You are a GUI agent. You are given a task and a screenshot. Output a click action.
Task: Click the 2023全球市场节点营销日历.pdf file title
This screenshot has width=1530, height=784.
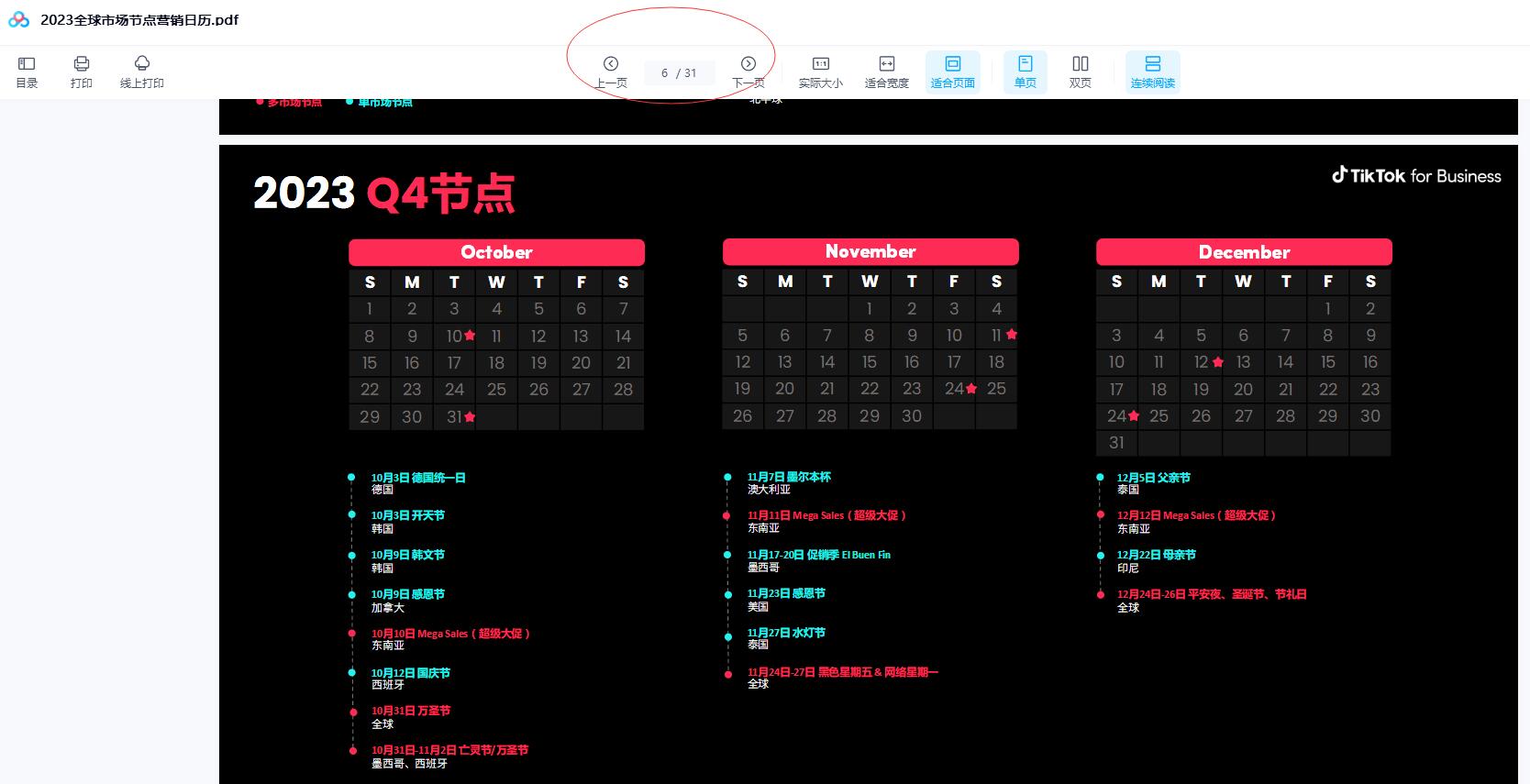[139, 20]
